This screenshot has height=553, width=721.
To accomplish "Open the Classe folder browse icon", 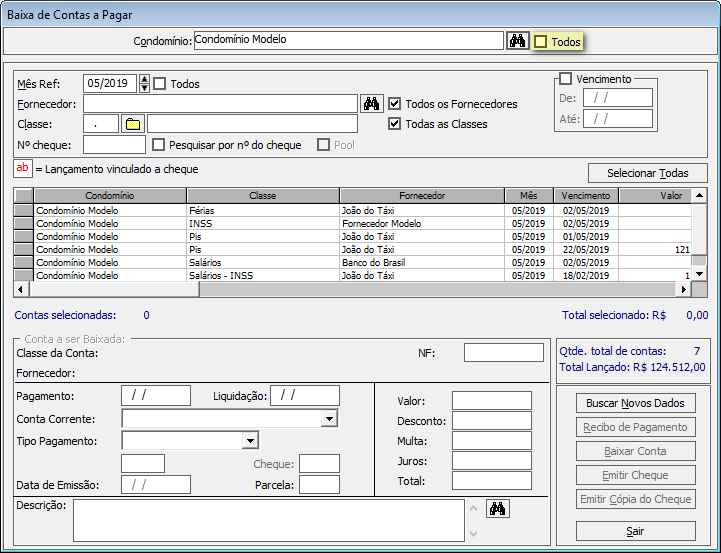I will tap(133, 124).
